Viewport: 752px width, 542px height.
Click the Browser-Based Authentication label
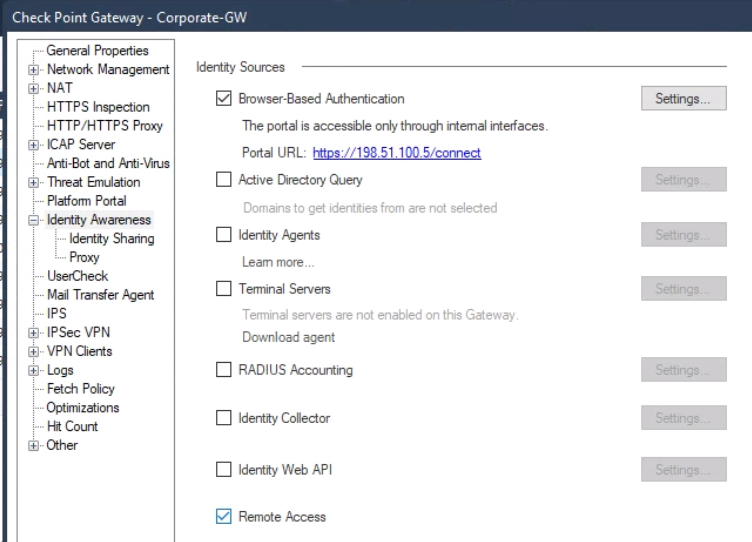click(x=321, y=99)
